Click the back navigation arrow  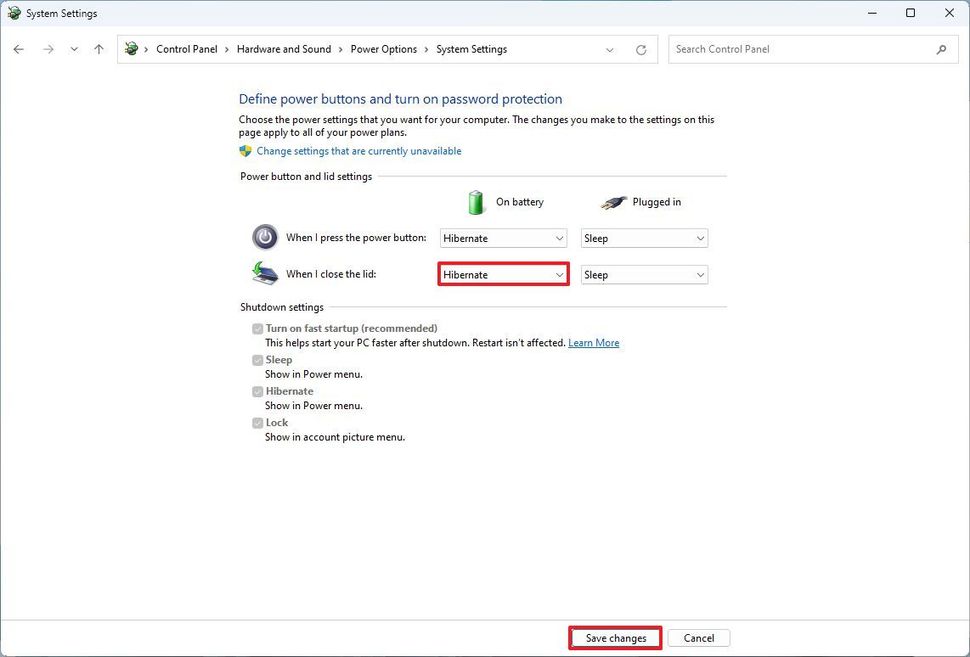click(18, 48)
